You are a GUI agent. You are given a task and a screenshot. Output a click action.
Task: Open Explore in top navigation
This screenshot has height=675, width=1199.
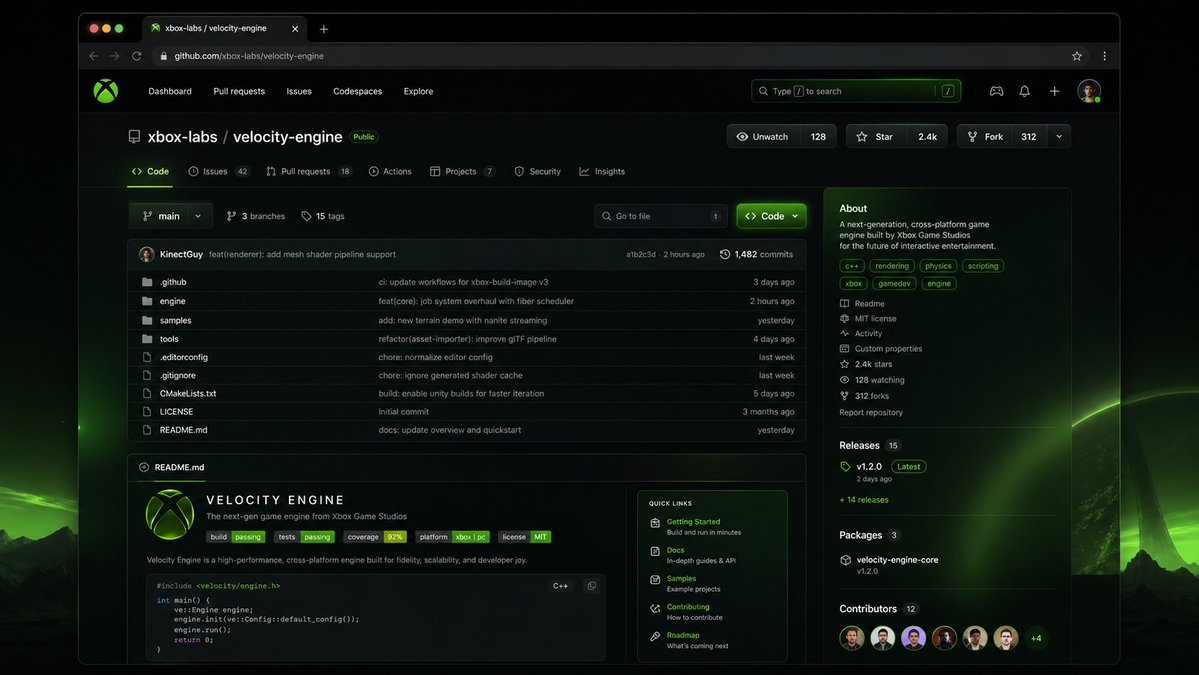click(418, 91)
